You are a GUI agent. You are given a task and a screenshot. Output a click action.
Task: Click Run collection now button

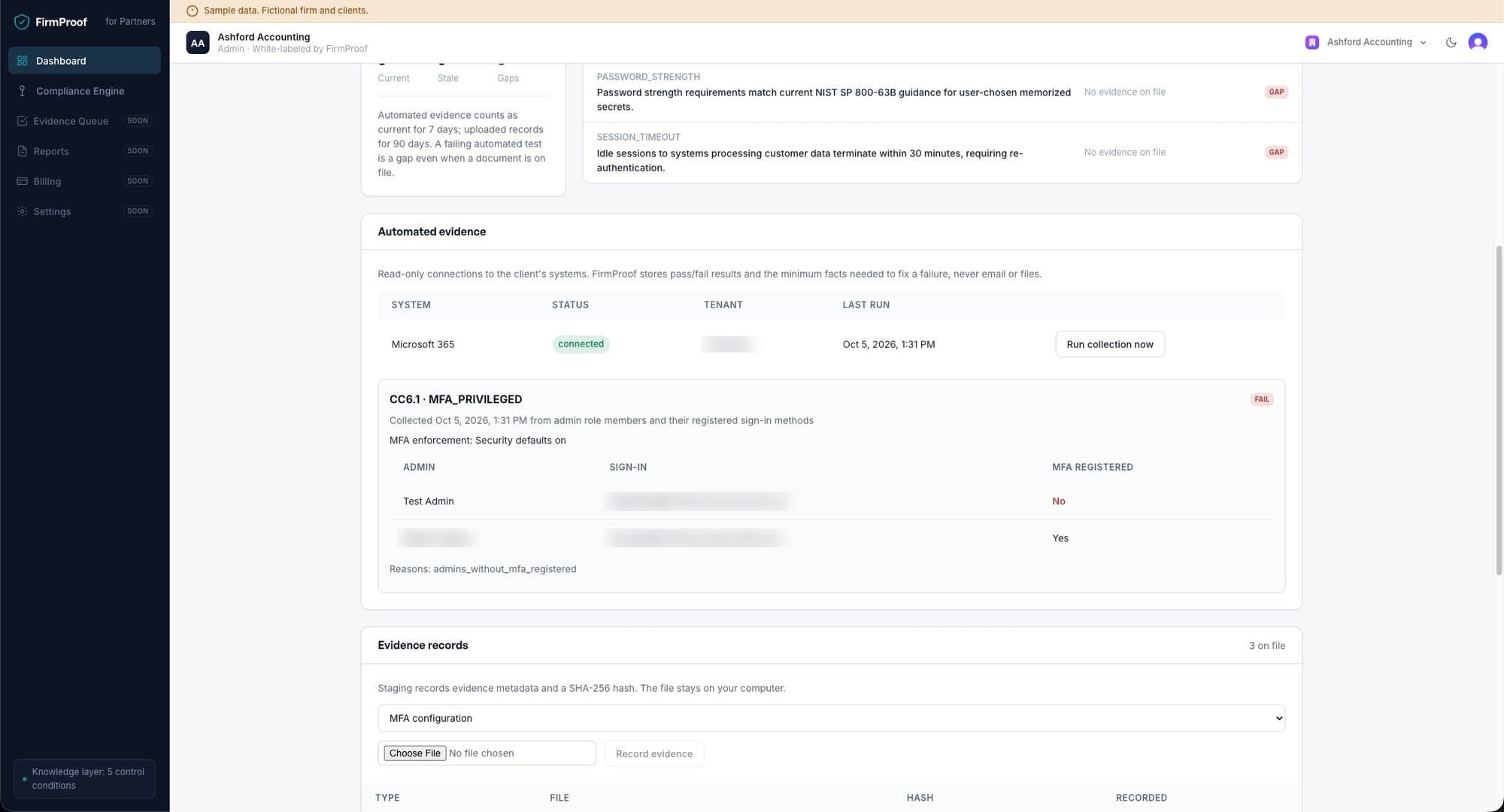pyautogui.click(x=1109, y=344)
